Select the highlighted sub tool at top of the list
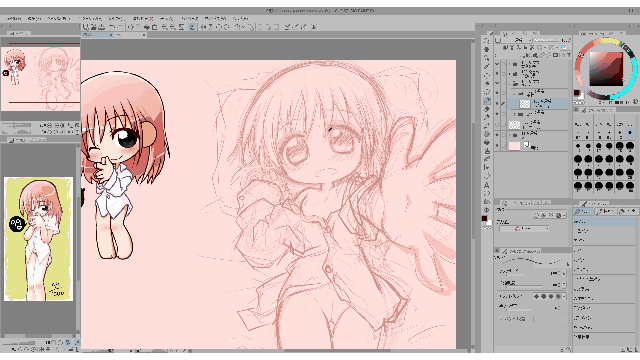This screenshot has width=640, height=360. click(604, 222)
